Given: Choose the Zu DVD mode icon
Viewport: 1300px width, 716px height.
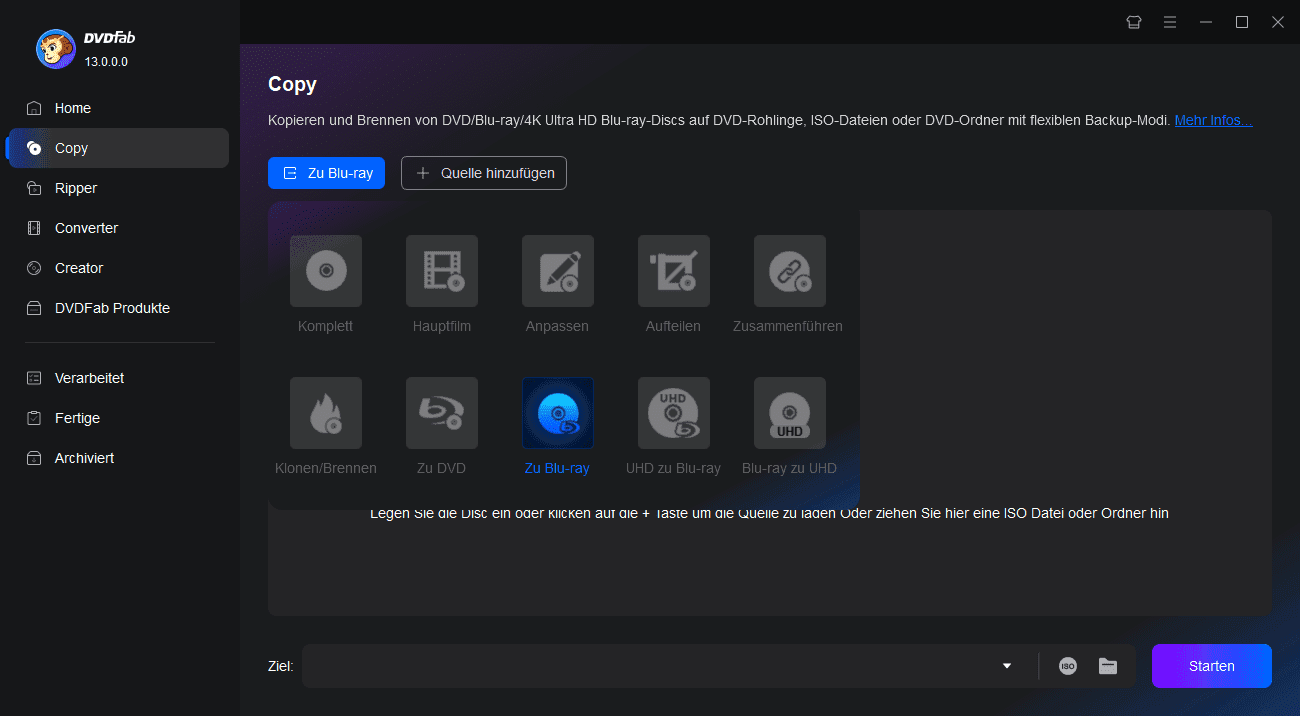Looking at the screenshot, I should (x=441, y=413).
